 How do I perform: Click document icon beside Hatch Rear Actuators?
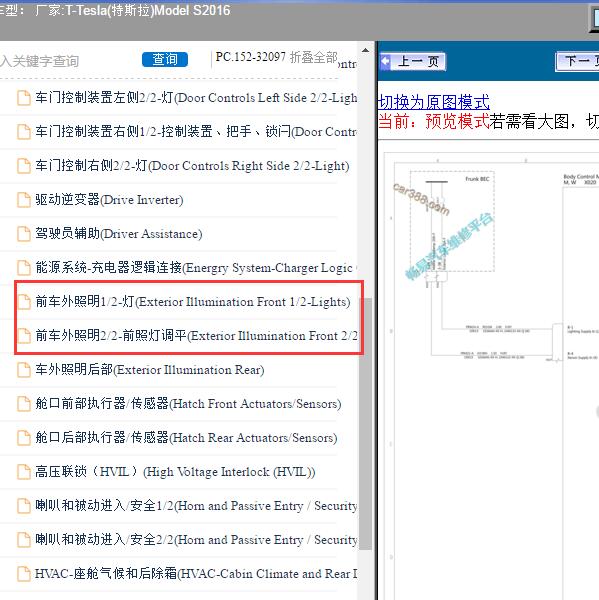click(x=24, y=438)
